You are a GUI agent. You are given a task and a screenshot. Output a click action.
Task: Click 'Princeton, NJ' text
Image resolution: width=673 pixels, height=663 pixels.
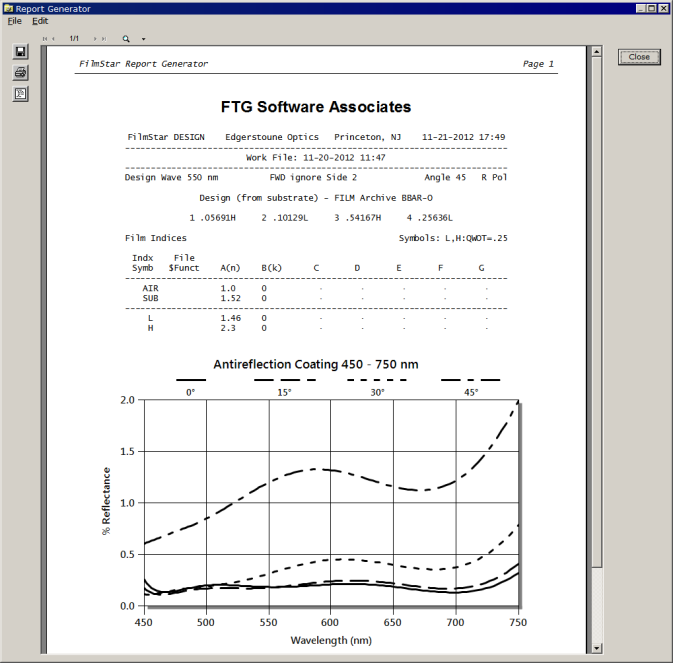[x=367, y=137]
